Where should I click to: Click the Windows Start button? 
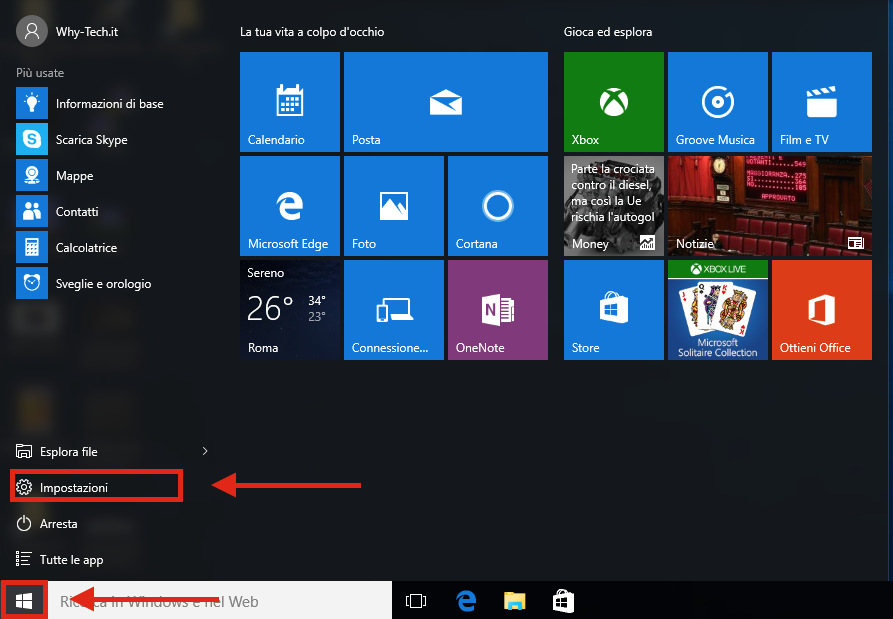click(24, 600)
